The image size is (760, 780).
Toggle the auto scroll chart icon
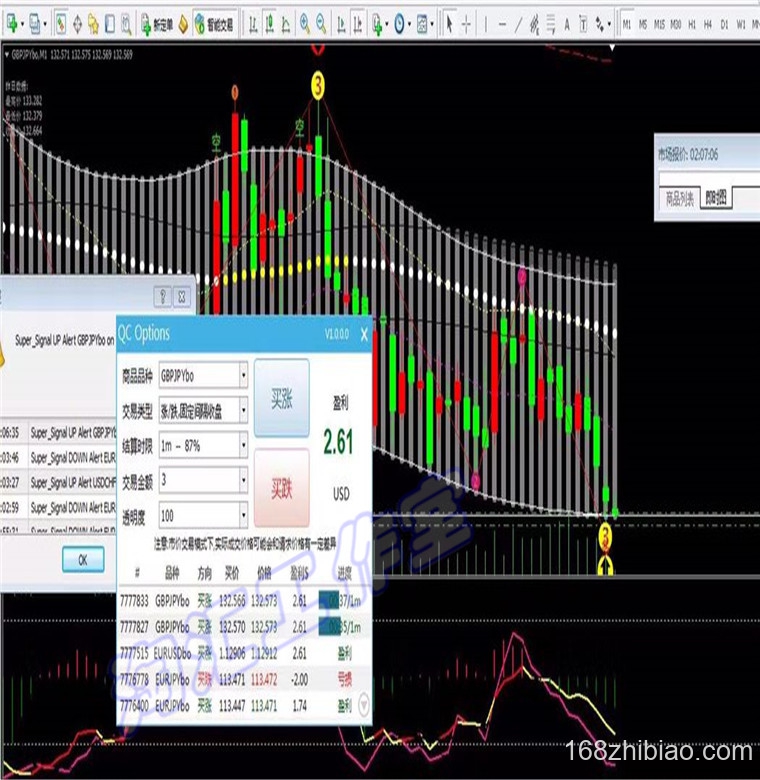click(341, 23)
